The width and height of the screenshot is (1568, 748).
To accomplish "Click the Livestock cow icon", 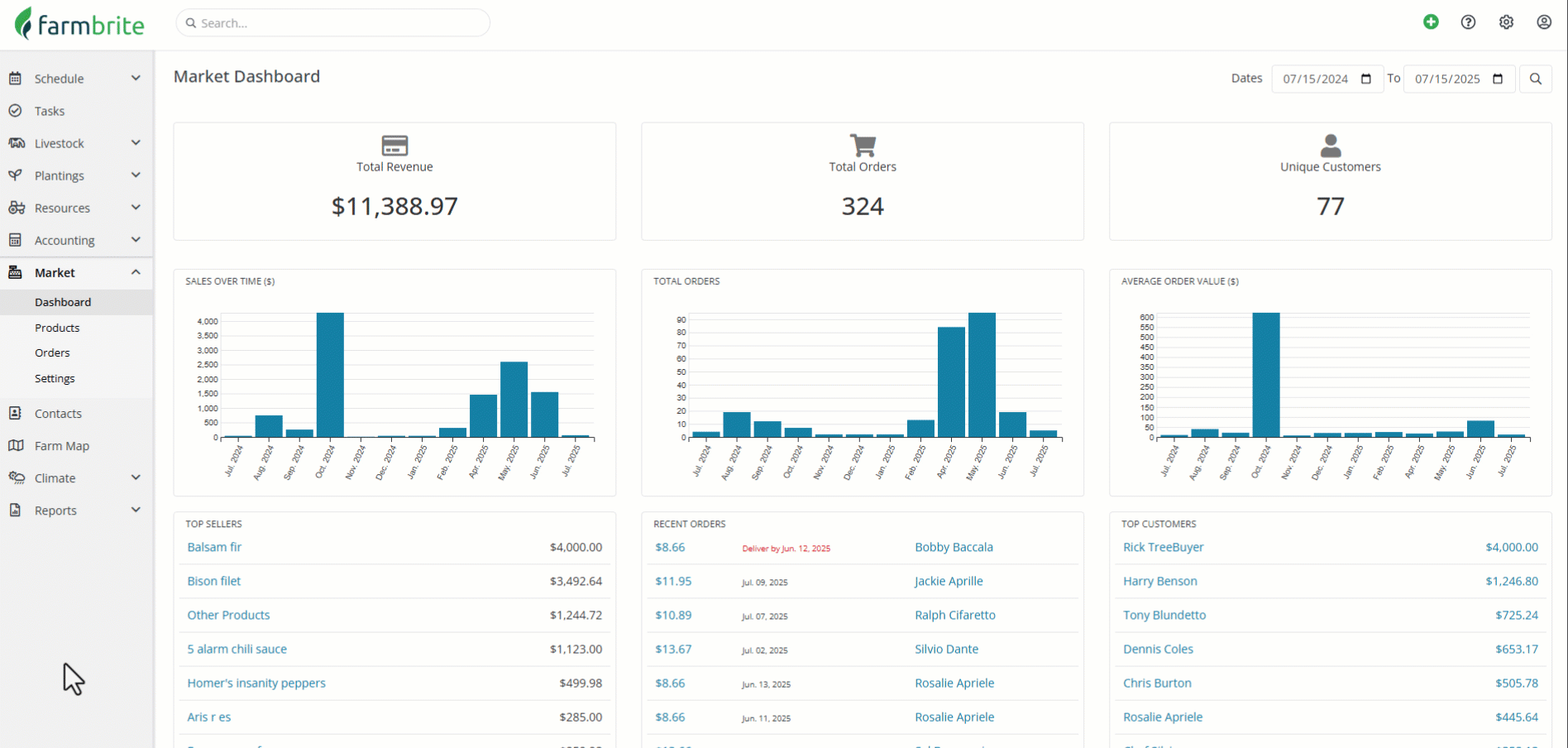I will coord(16,143).
